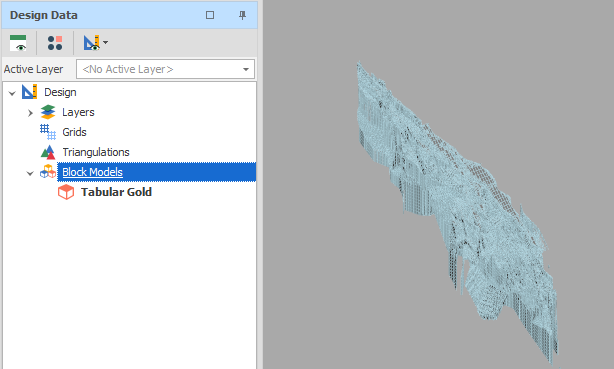Select the Triangulations tree item
Viewport: 614px width, 369px height.
tap(96, 152)
